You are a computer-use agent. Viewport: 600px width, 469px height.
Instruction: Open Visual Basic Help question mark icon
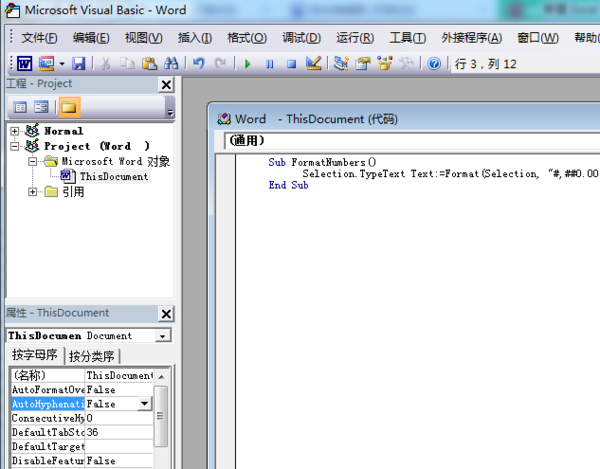[x=434, y=64]
